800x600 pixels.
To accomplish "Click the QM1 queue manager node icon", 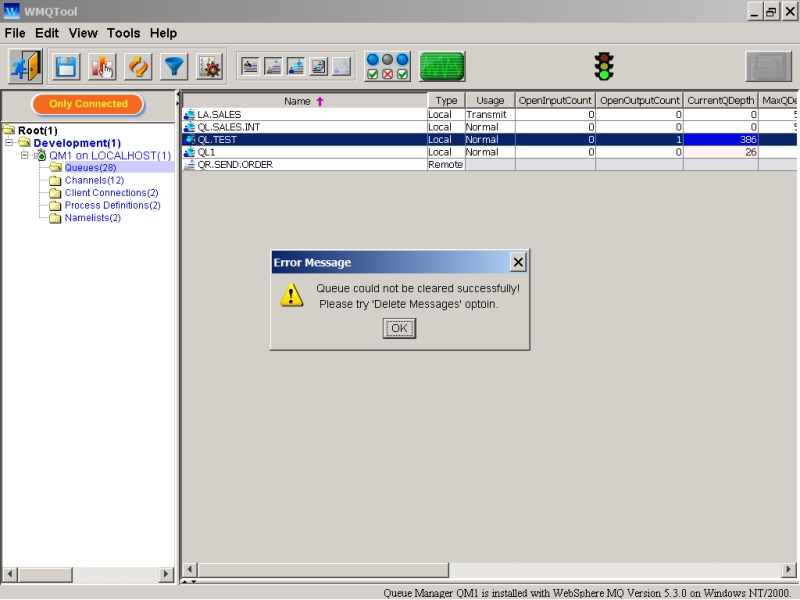I will pos(41,155).
